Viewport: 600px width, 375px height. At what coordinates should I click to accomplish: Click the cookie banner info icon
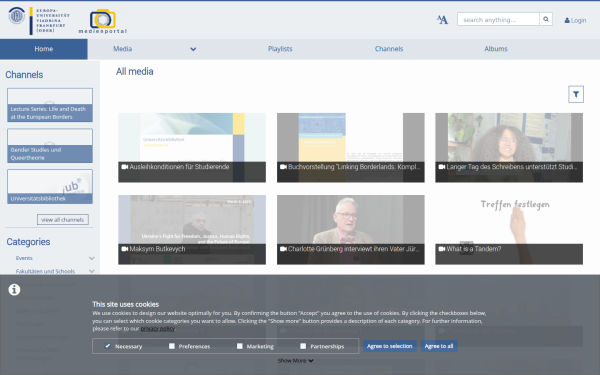14,290
